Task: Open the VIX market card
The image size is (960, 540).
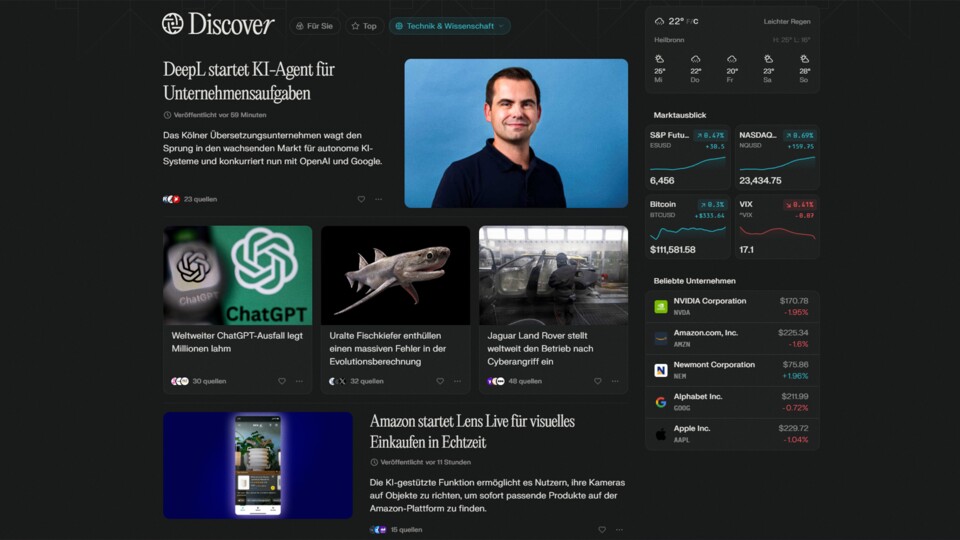Action: tap(777, 227)
